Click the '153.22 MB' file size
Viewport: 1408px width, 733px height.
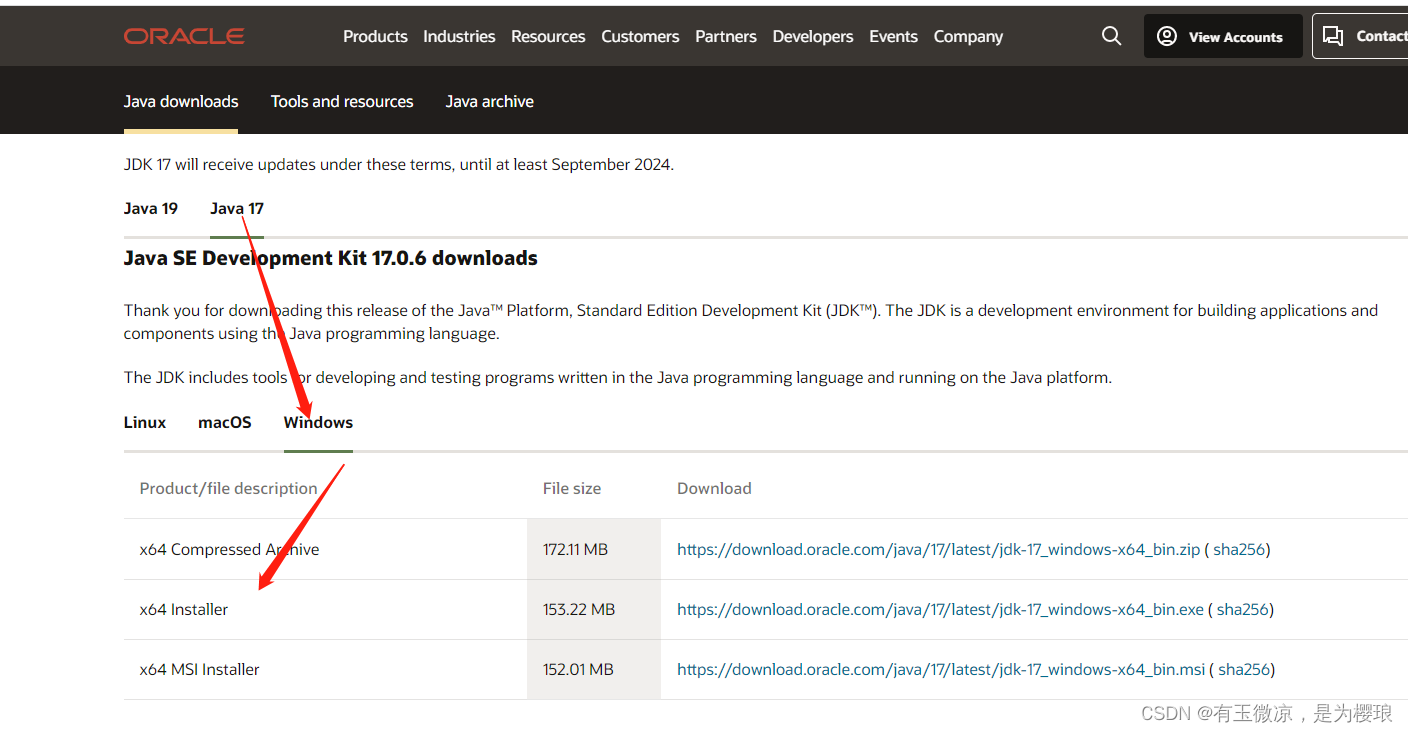(x=579, y=609)
